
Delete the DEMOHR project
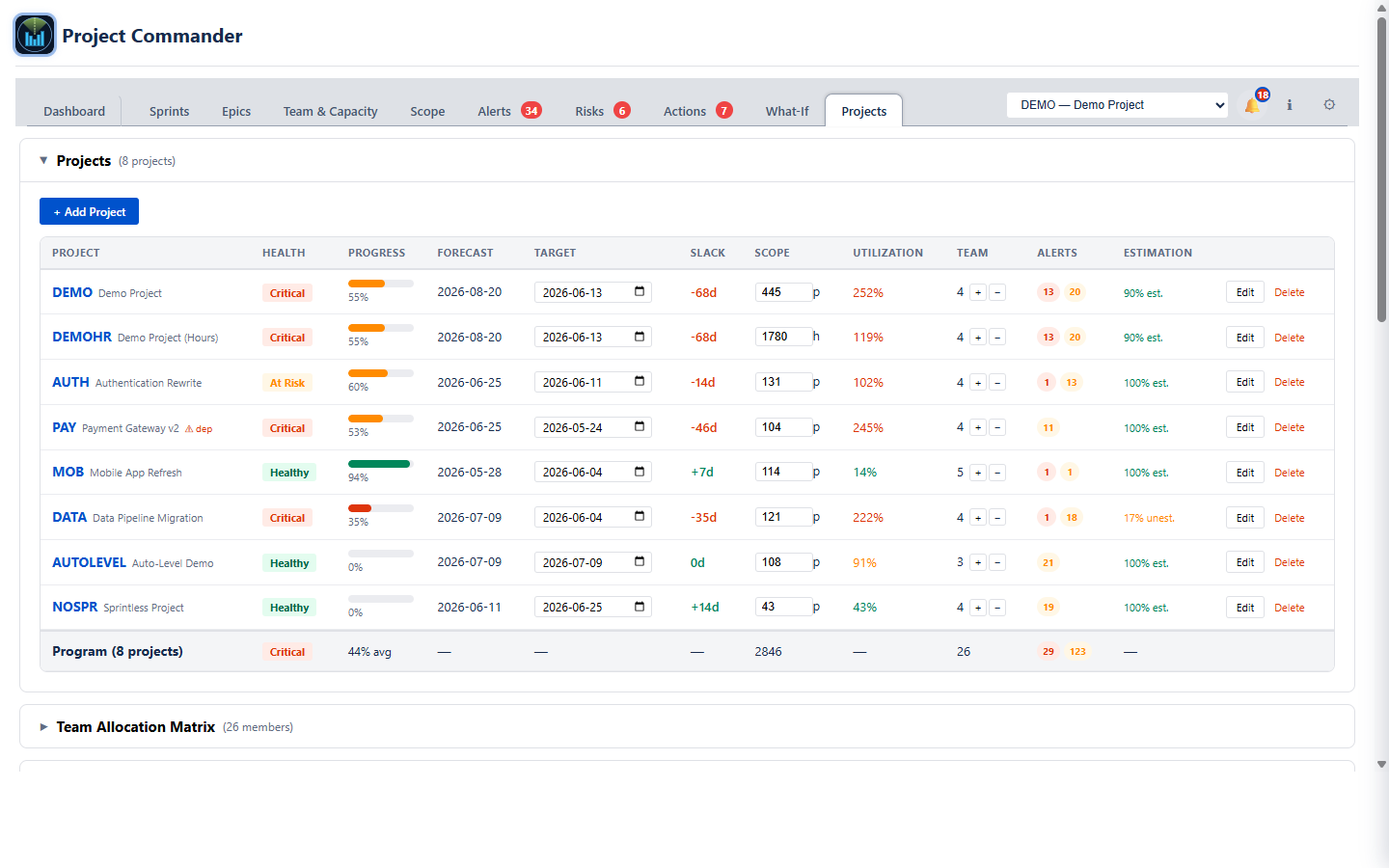(x=1289, y=338)
